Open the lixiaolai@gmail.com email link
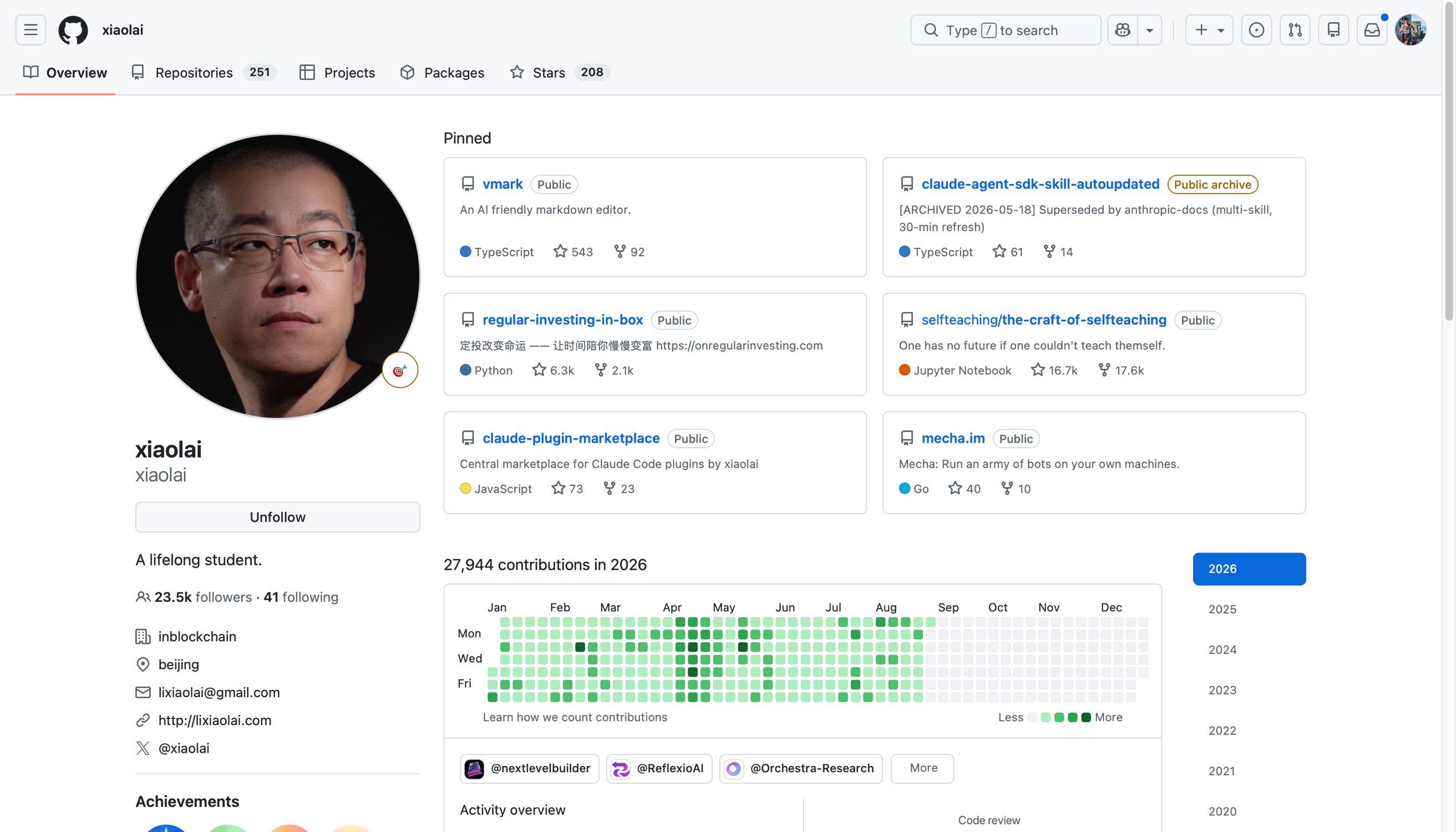Viewport: 1456px width, 832px height. [x=219, y=693]
